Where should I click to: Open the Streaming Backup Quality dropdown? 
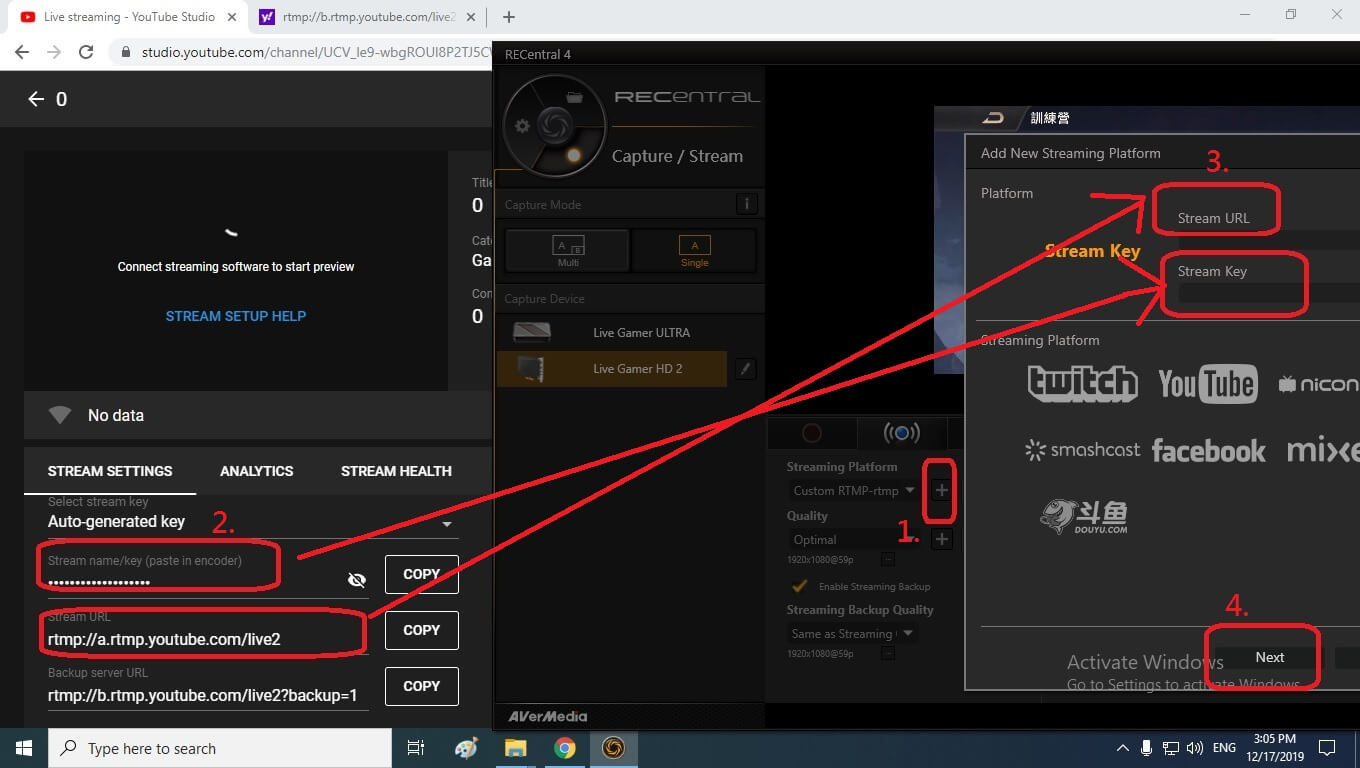click(853, 633)
